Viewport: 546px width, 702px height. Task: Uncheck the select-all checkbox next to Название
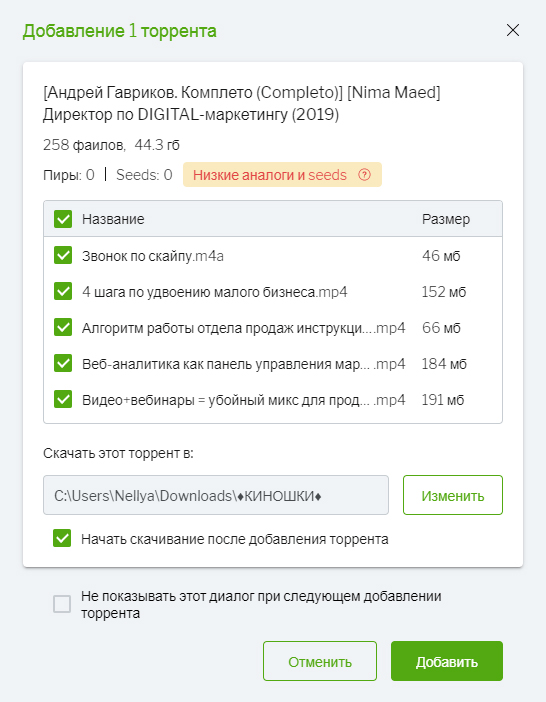click(63, 219)
